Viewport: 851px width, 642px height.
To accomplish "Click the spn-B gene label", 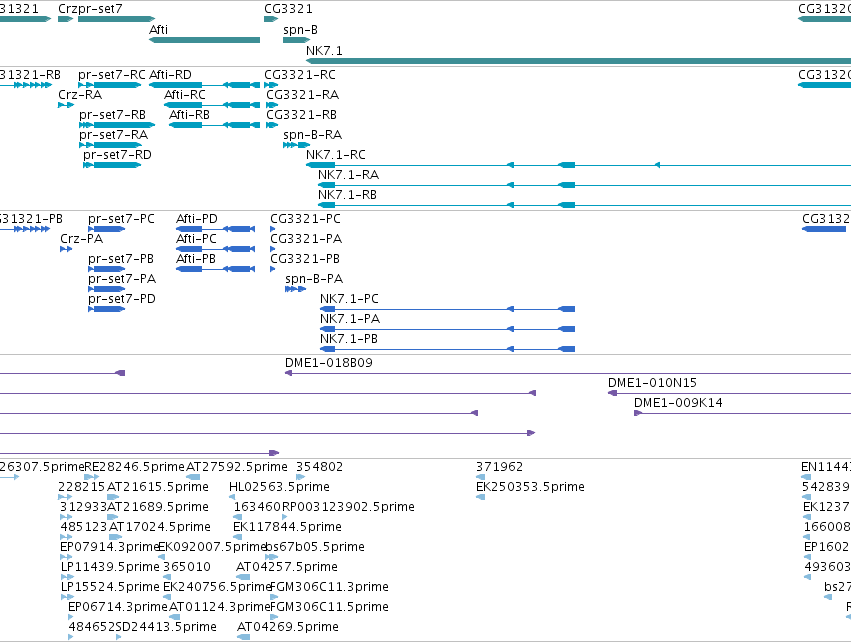I will tap(300, 30).
